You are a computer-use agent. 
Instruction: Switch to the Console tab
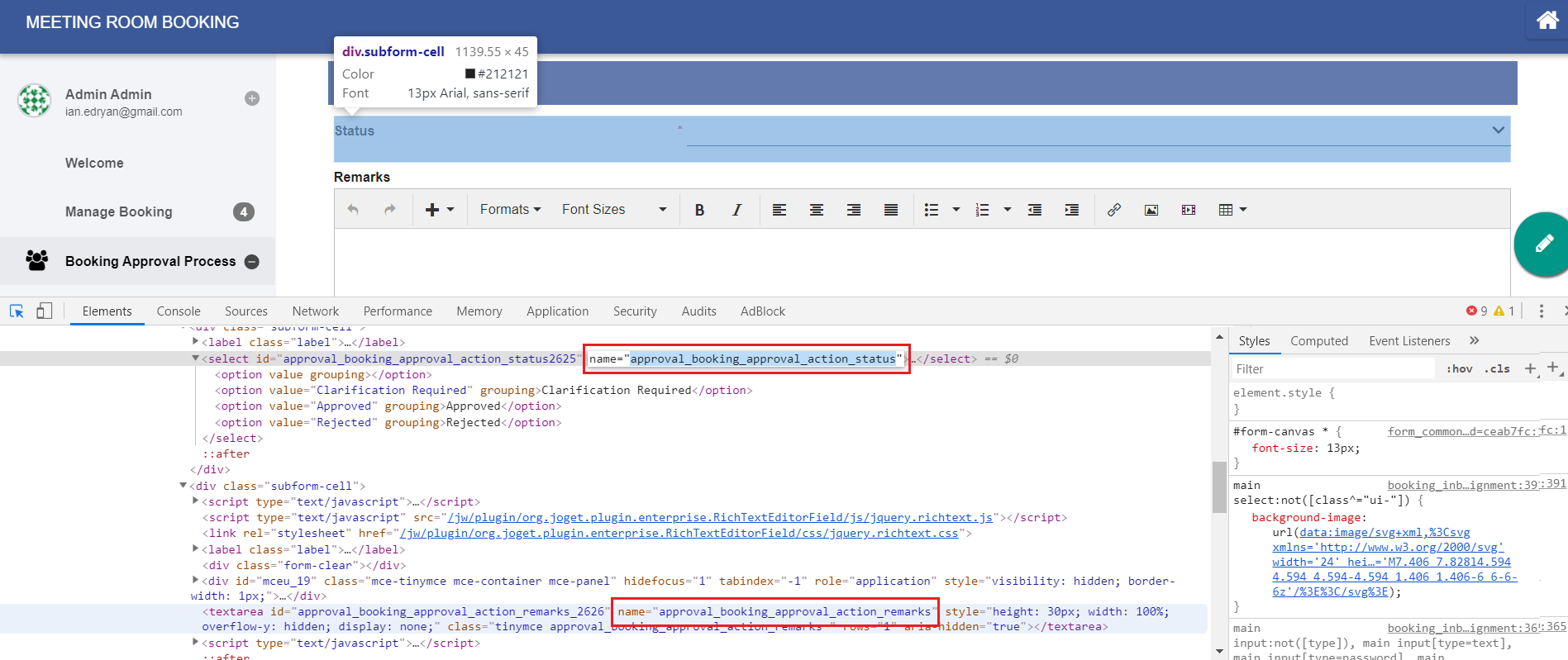179,311
